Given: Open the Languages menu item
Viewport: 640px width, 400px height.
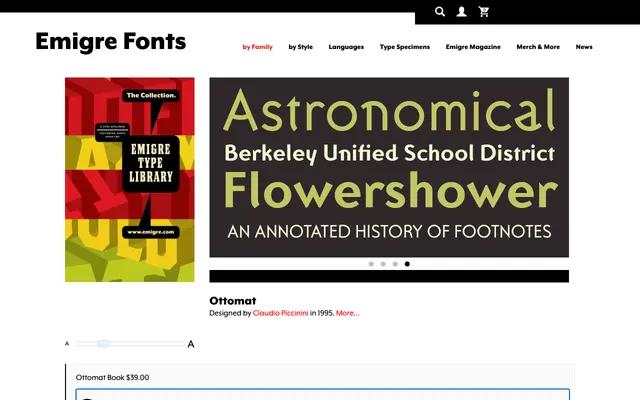Looking at the screenshot, I should coord(346,47).
